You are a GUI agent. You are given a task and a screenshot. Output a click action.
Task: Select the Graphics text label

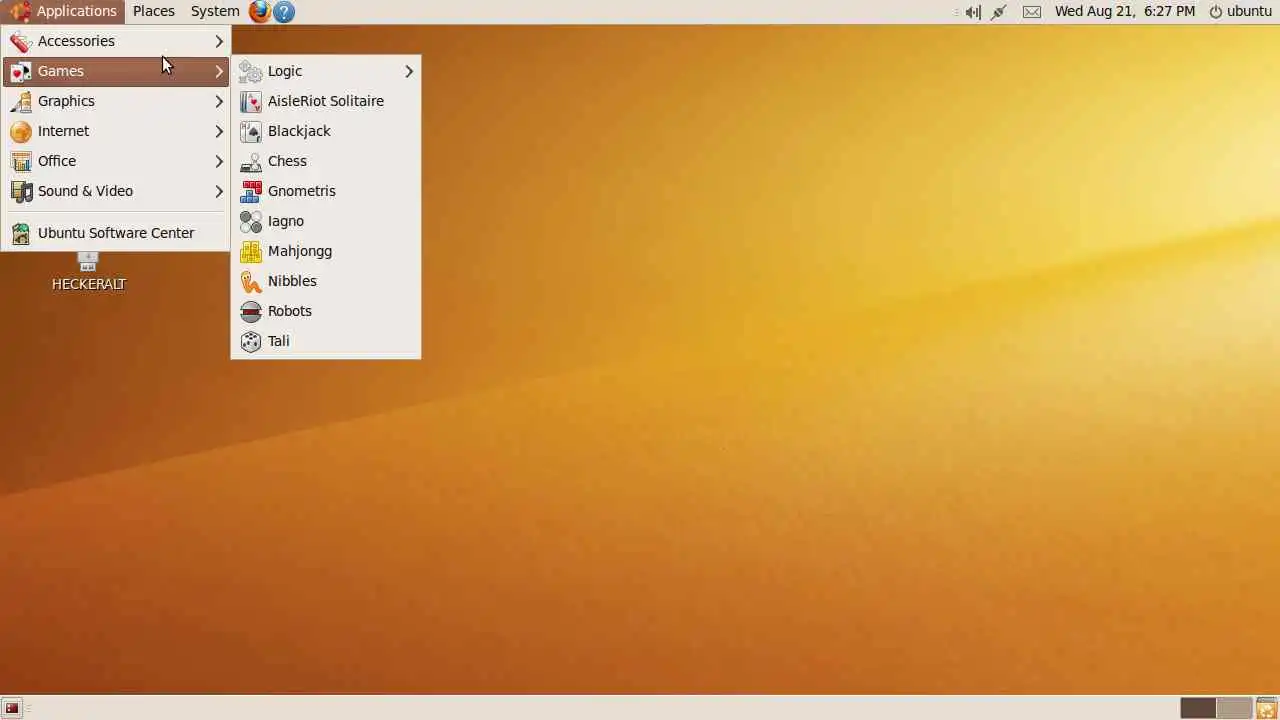(66, 101)
